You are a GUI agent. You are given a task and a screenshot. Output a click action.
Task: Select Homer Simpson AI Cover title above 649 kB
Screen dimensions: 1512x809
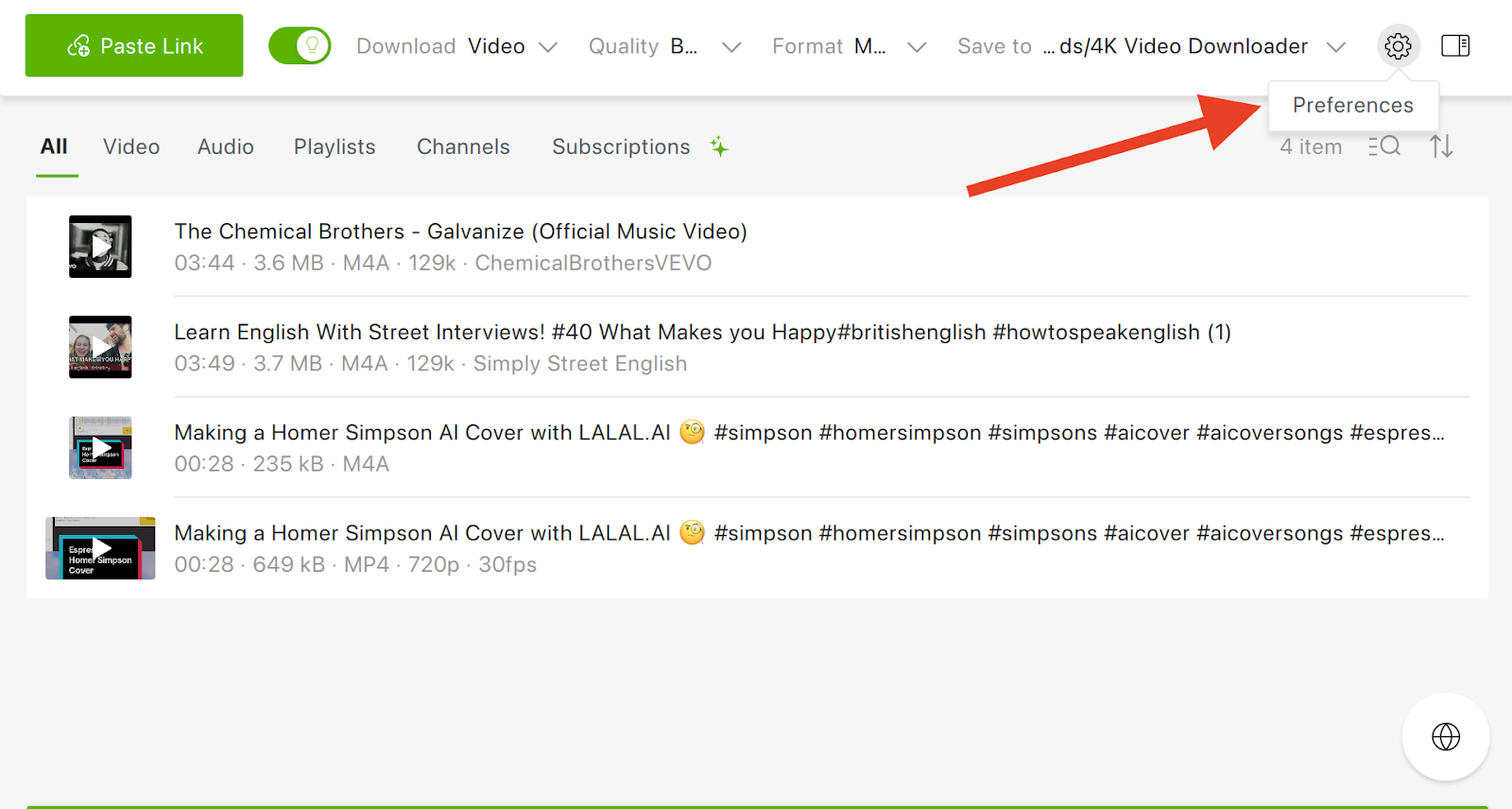tap(809, 533)
